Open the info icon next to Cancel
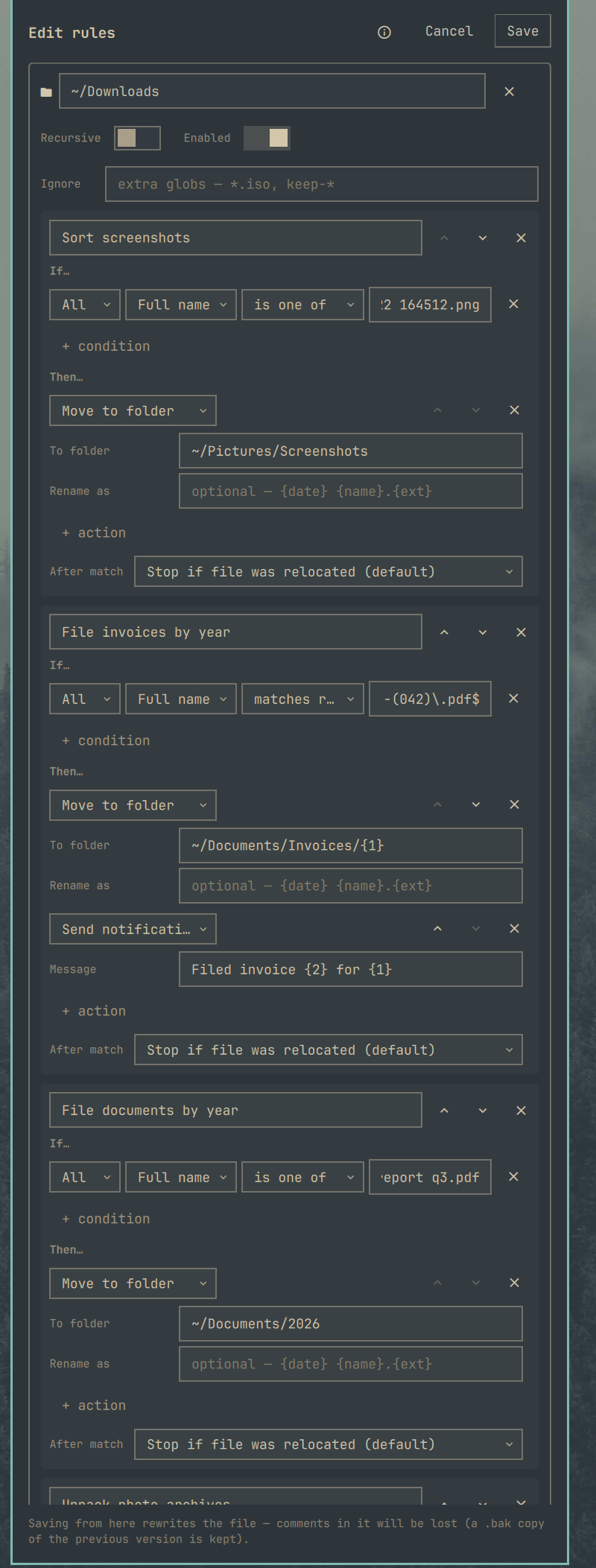Viewport: 596px width, 1568px height. coord(384,32)
